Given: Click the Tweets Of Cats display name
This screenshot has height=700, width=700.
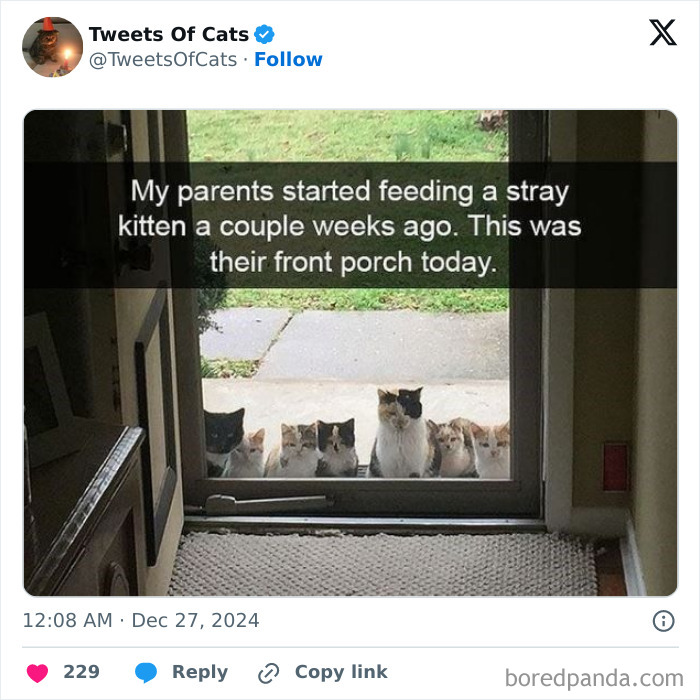Looking at the screenshot, I should coord(169,35).
